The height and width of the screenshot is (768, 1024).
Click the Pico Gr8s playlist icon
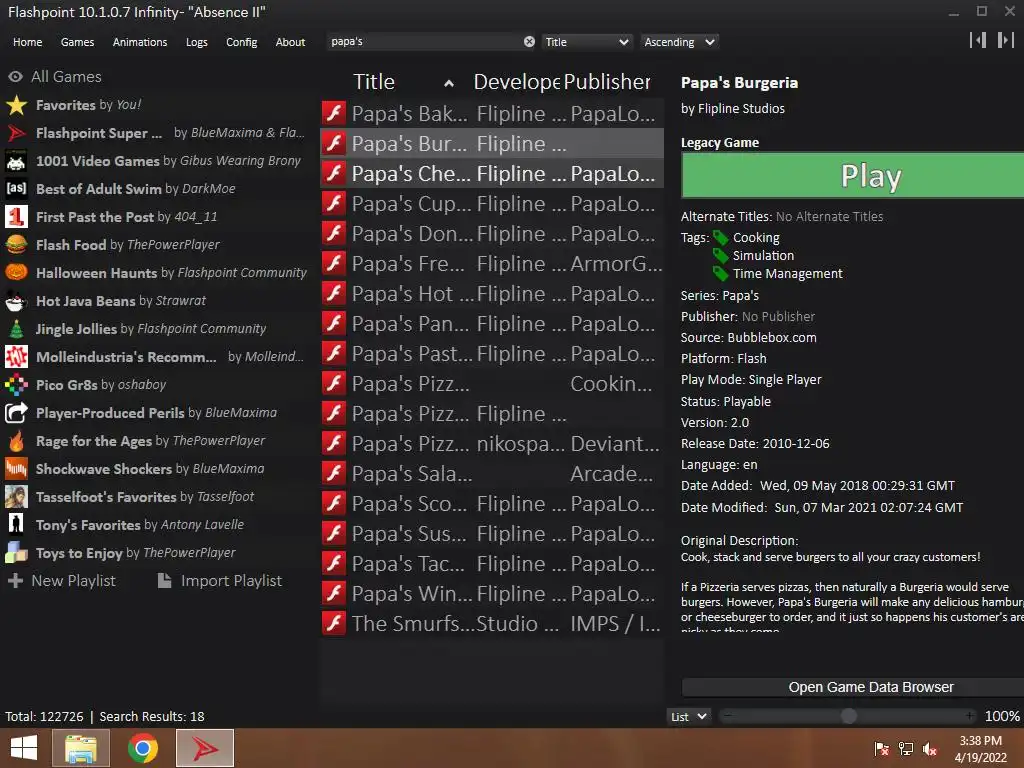click(x=16, y=385)
